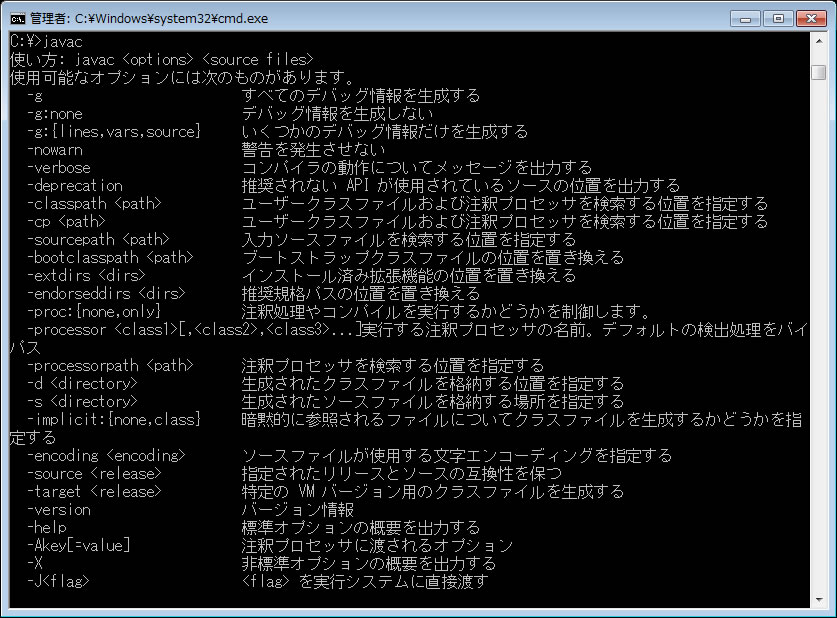Click '-g:{lines,vars,source}' option
This screenshot has height=618, width=837.
pyautogui.click(x=114, y=132)
